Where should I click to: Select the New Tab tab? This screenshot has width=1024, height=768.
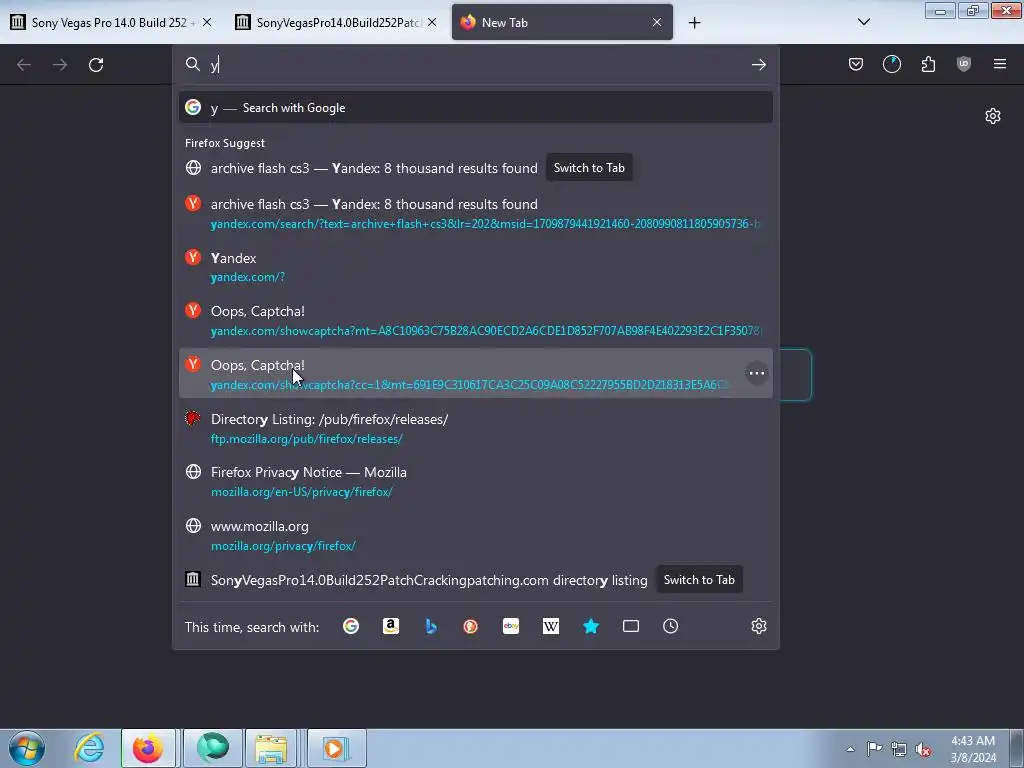[x=562, y=22]
